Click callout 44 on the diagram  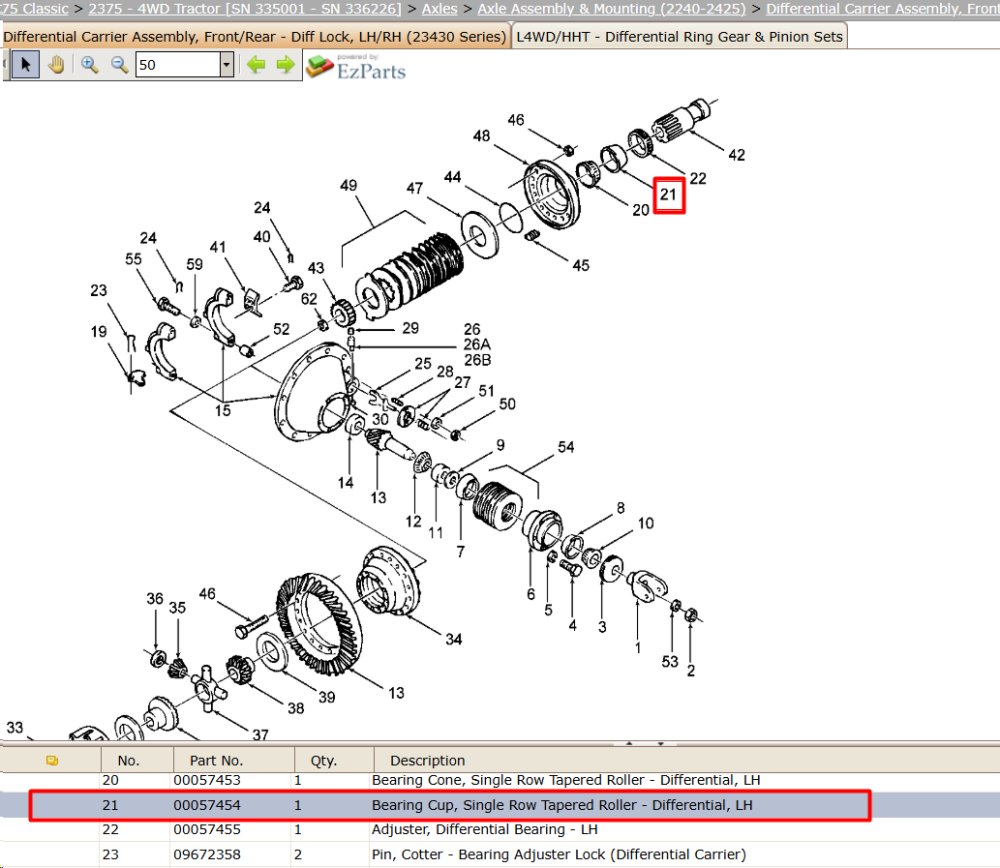point(452,177)
